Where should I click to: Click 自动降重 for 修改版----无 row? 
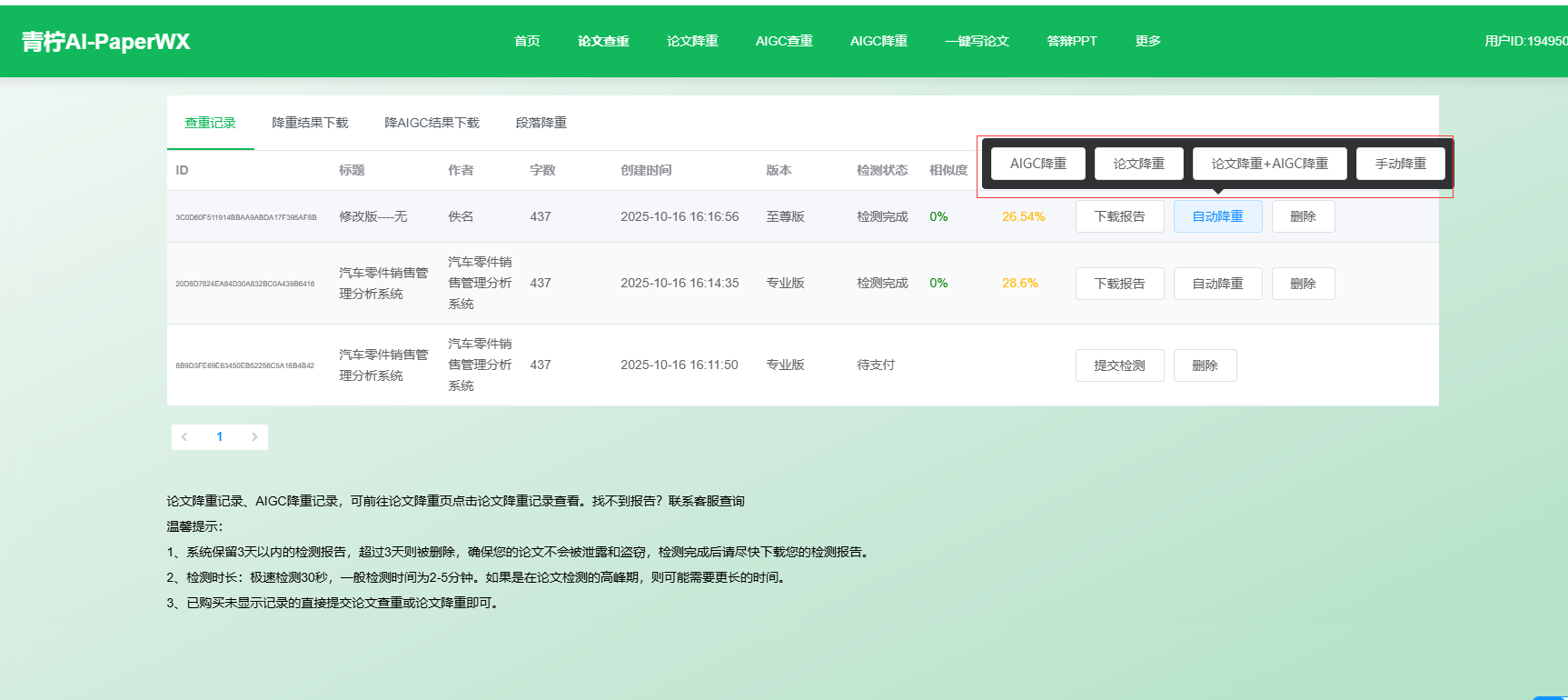click(x=1218, y=216)
